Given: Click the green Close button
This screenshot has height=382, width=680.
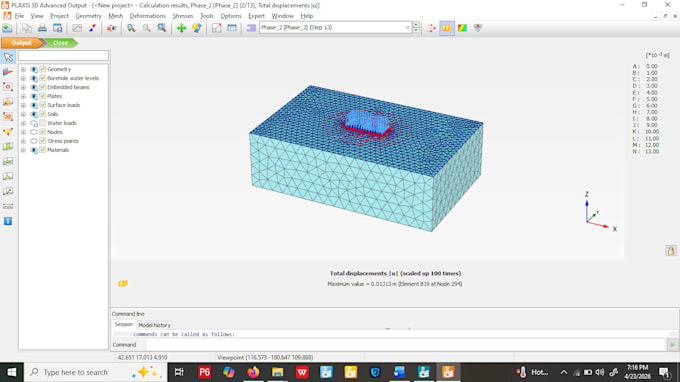Looking at the screenshot, I should coord(60,43).
